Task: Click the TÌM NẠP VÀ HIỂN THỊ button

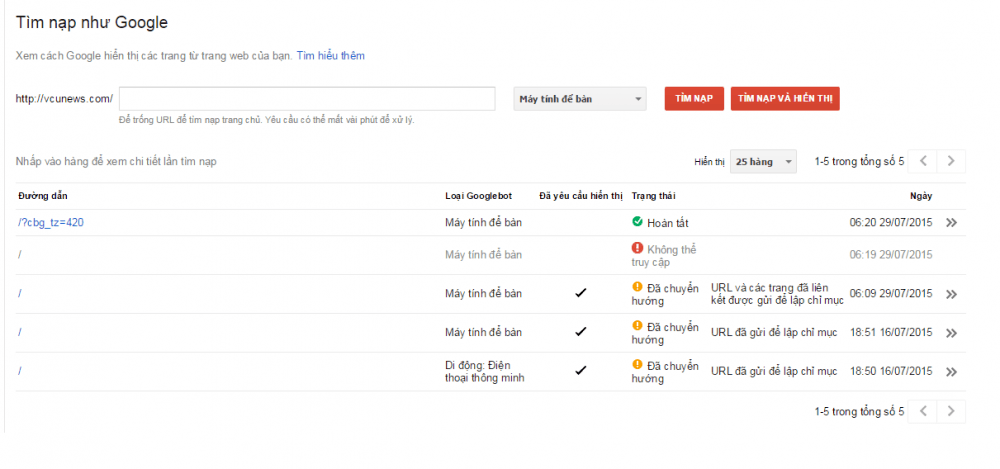Action: pyautogui.click(x=785, y=99)
